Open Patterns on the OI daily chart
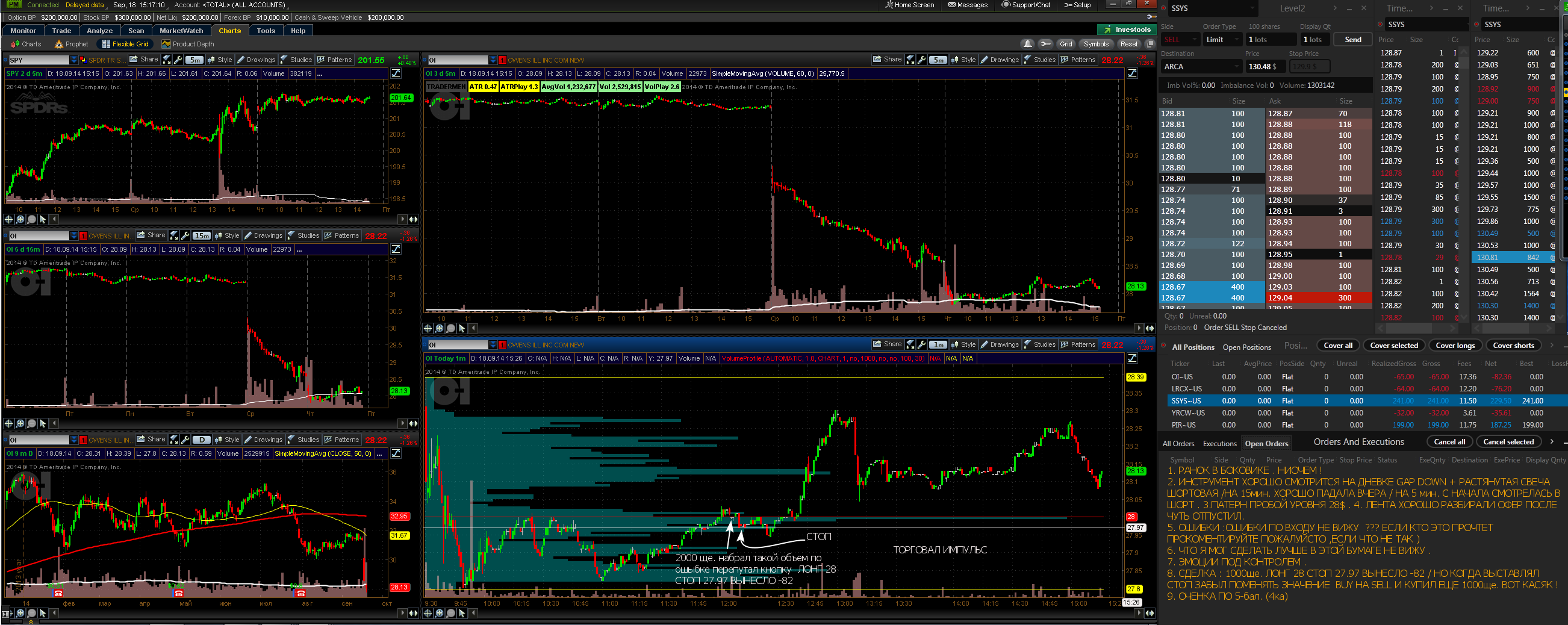This screenshot has width=1568, height=625. 342,440
